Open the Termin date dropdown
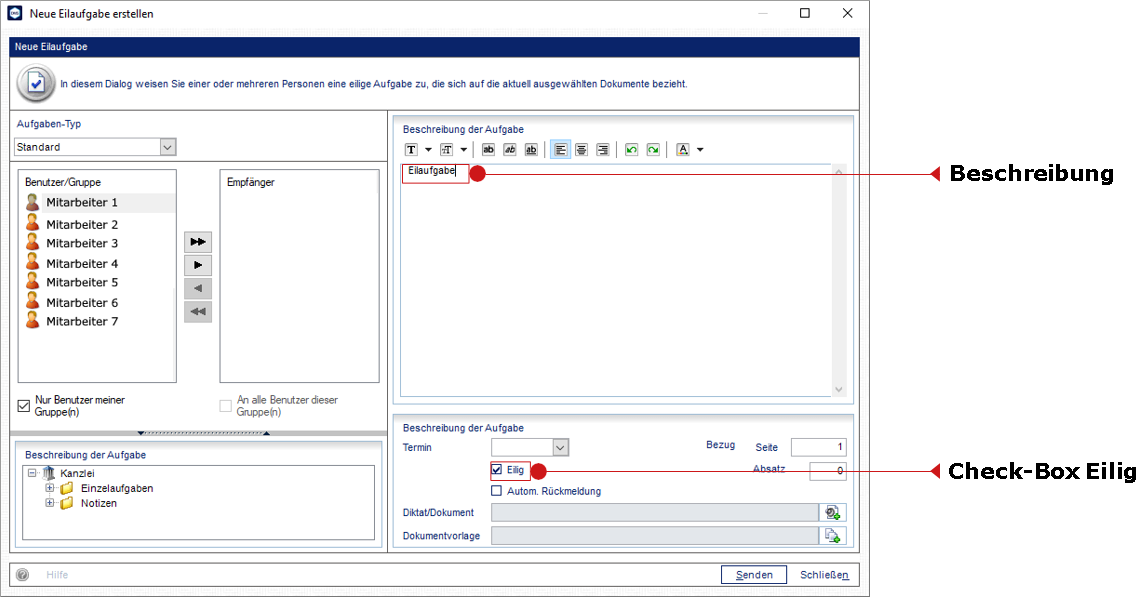The height and width of the screenshot is (597, 1139). [x=560, y=447]
